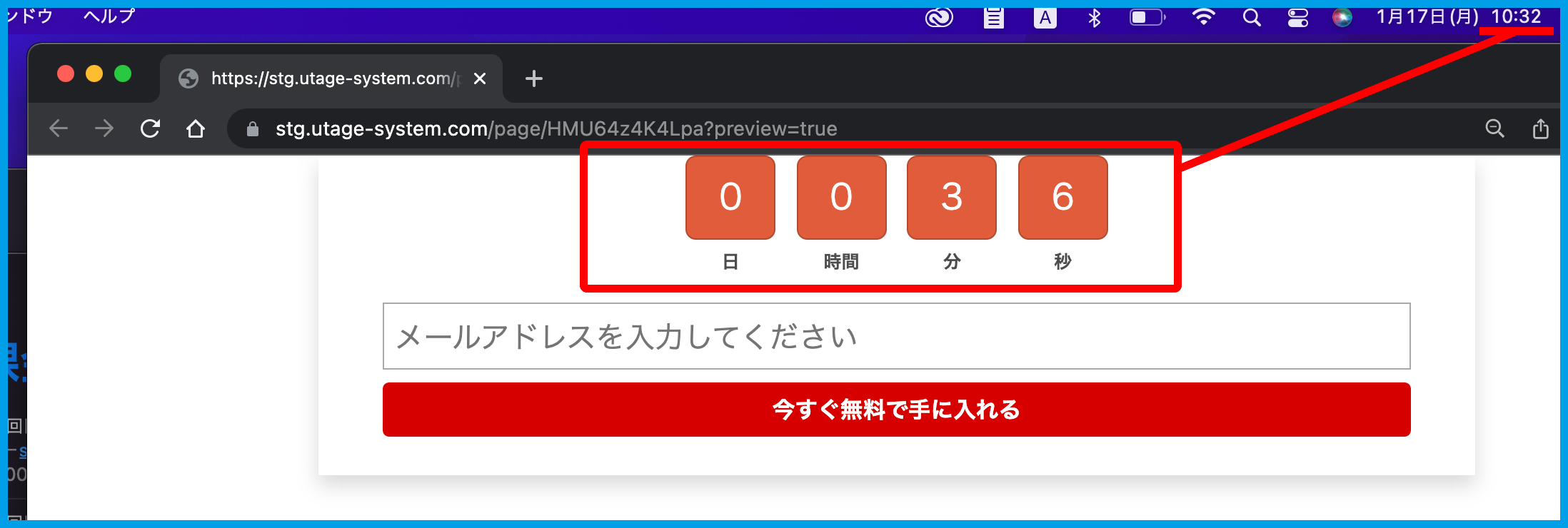This screenshot has height=528, width=1568.
Task: Open the ヘルプ menu
Action: point(109,16)
